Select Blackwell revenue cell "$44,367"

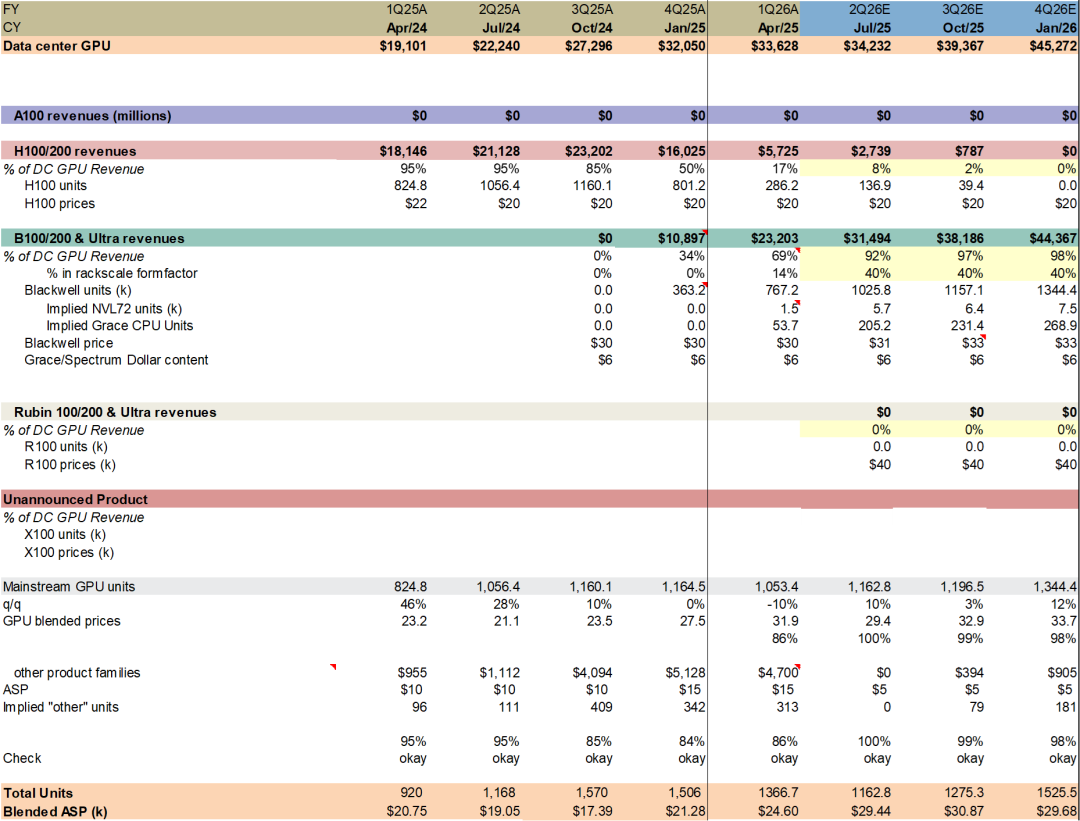(1053, 238)
